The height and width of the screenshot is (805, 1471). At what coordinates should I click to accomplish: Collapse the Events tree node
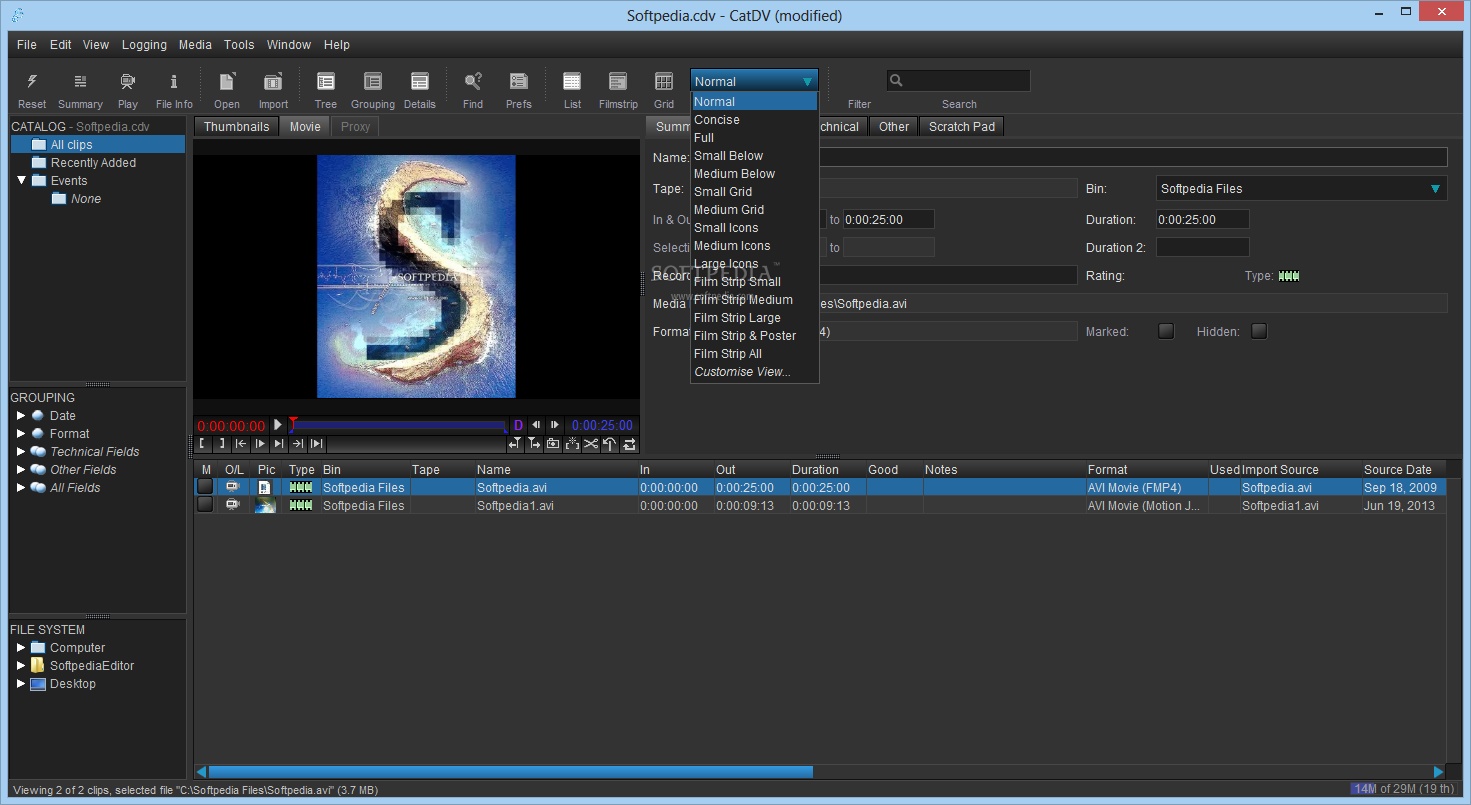tap(21, 181)
